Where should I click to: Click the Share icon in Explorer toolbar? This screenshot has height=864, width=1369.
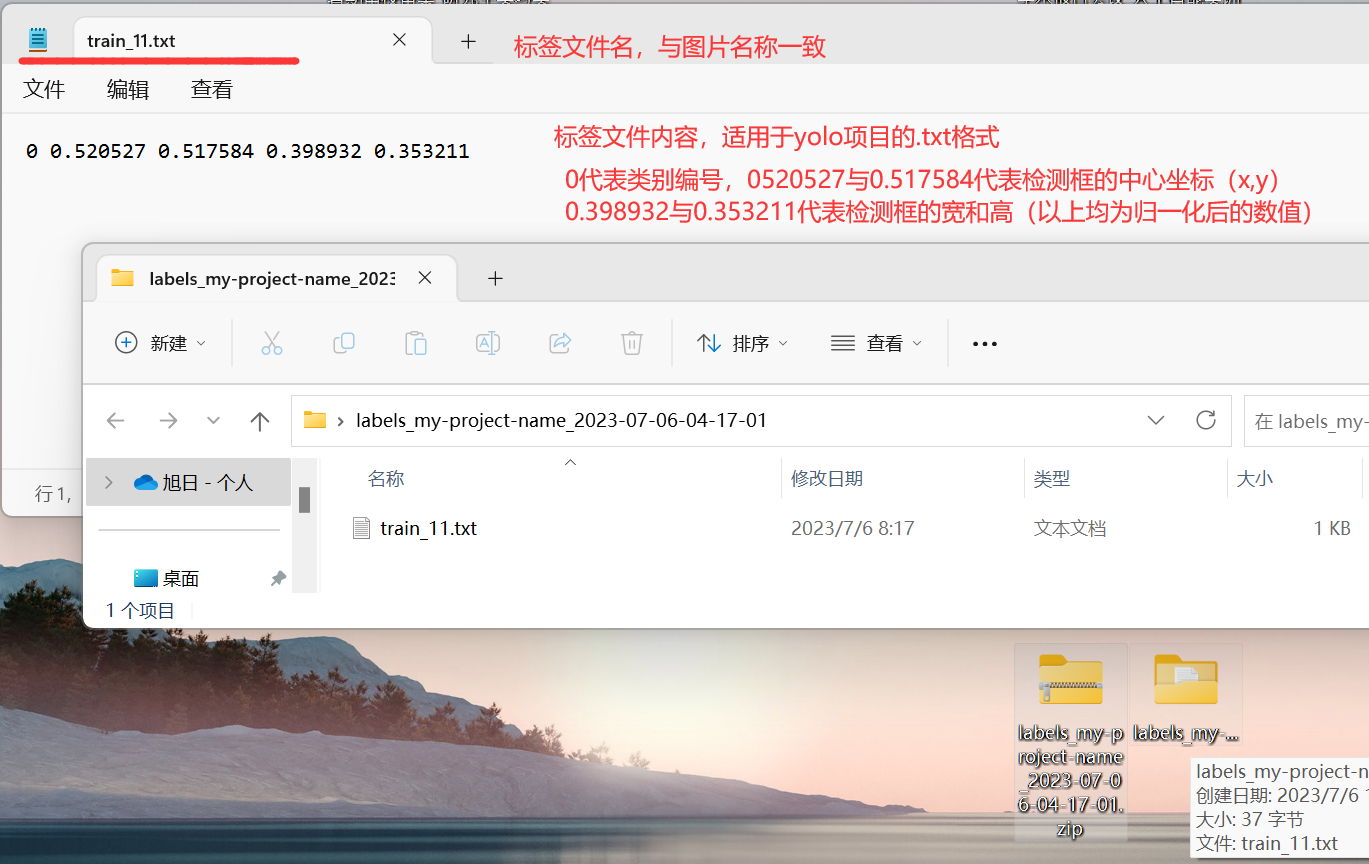pyautogui.click(x=559, y=343)
